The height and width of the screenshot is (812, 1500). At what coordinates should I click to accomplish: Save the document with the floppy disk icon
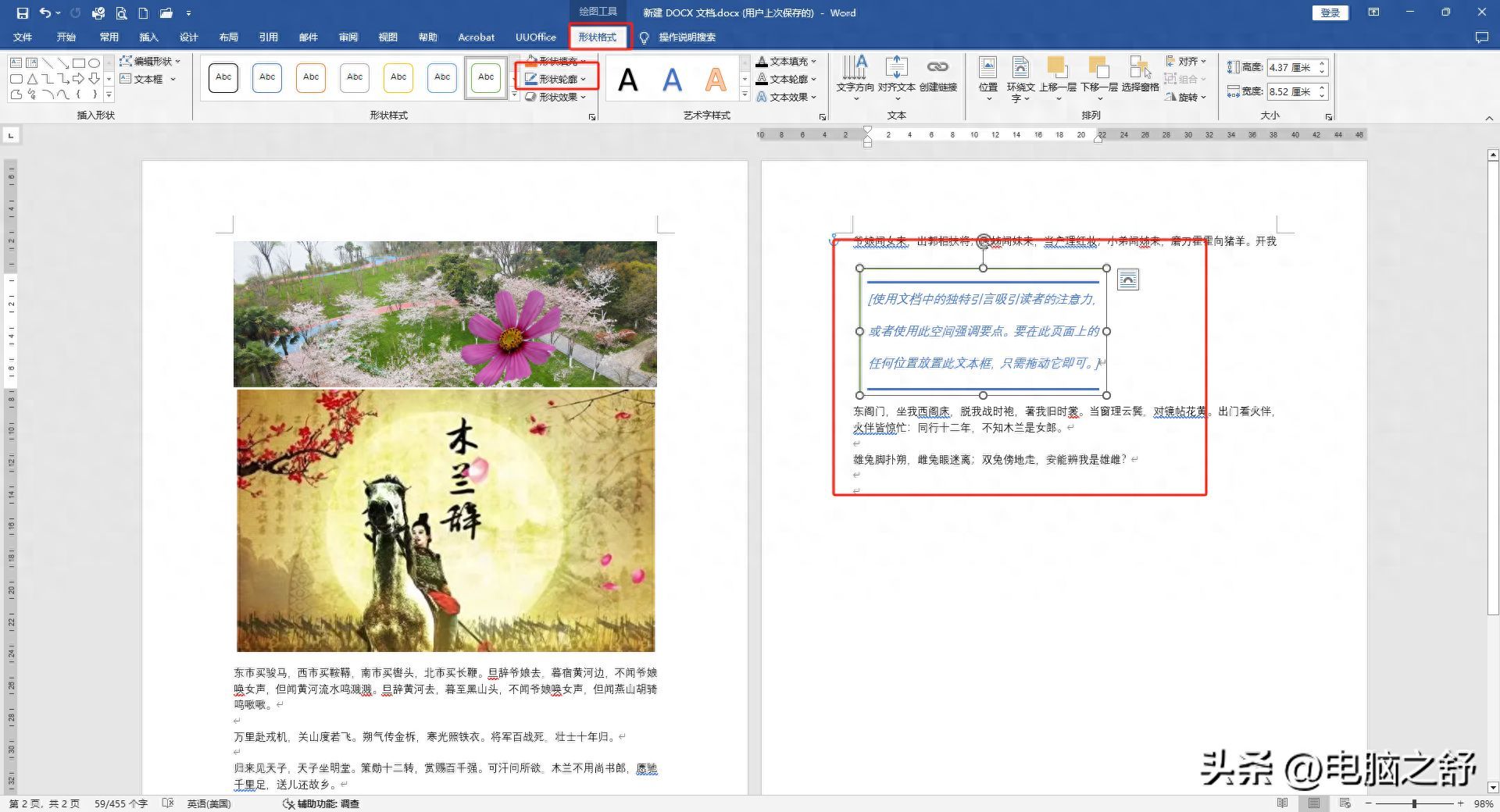click(22, 13)
